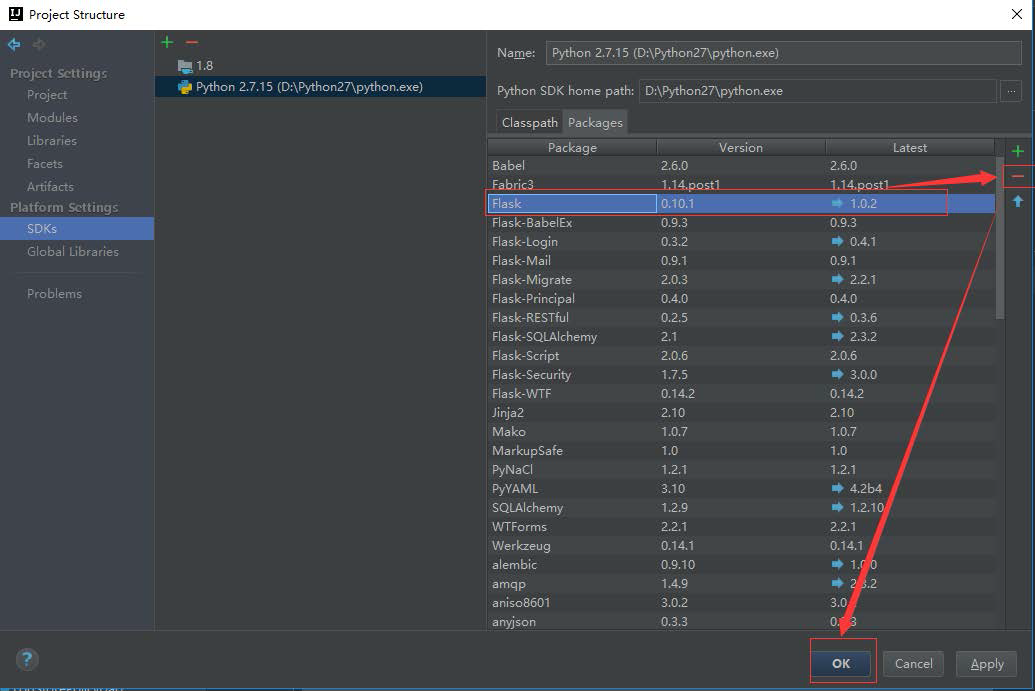Select the Flask-Login package row

[741, 242]
